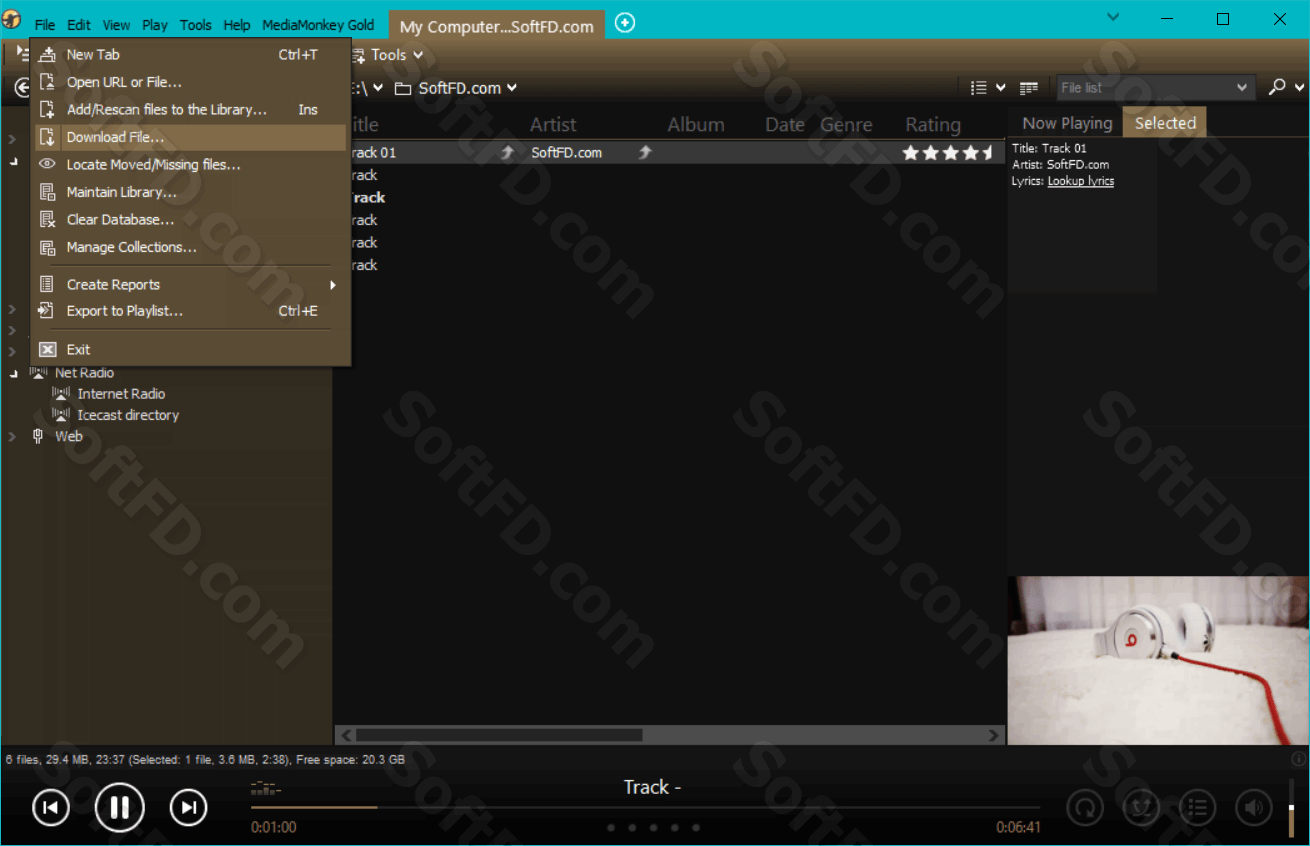Select Icecast directory node in tree
The height and width of the screenshot is (846, 1310).
(x=128, y=415)
